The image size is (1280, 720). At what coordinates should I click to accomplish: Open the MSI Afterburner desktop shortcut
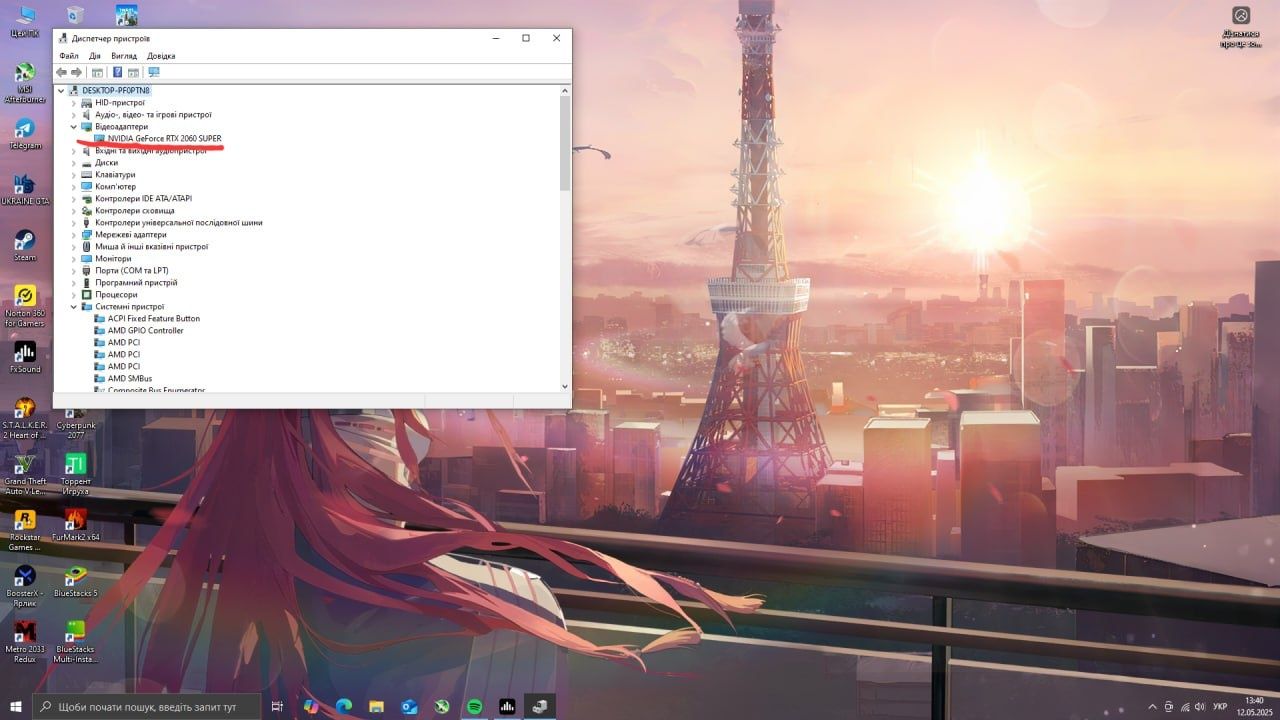pyautogui.click(x=25, y=83)
